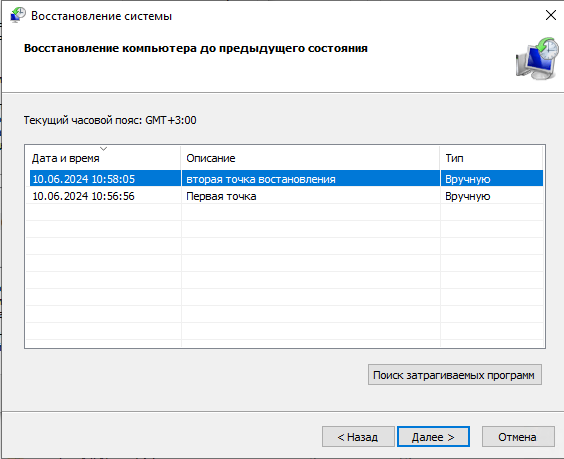Screen dimensions: 564x459
Task: Close the Восстановление системы dialog
Action: coord(551,15)
